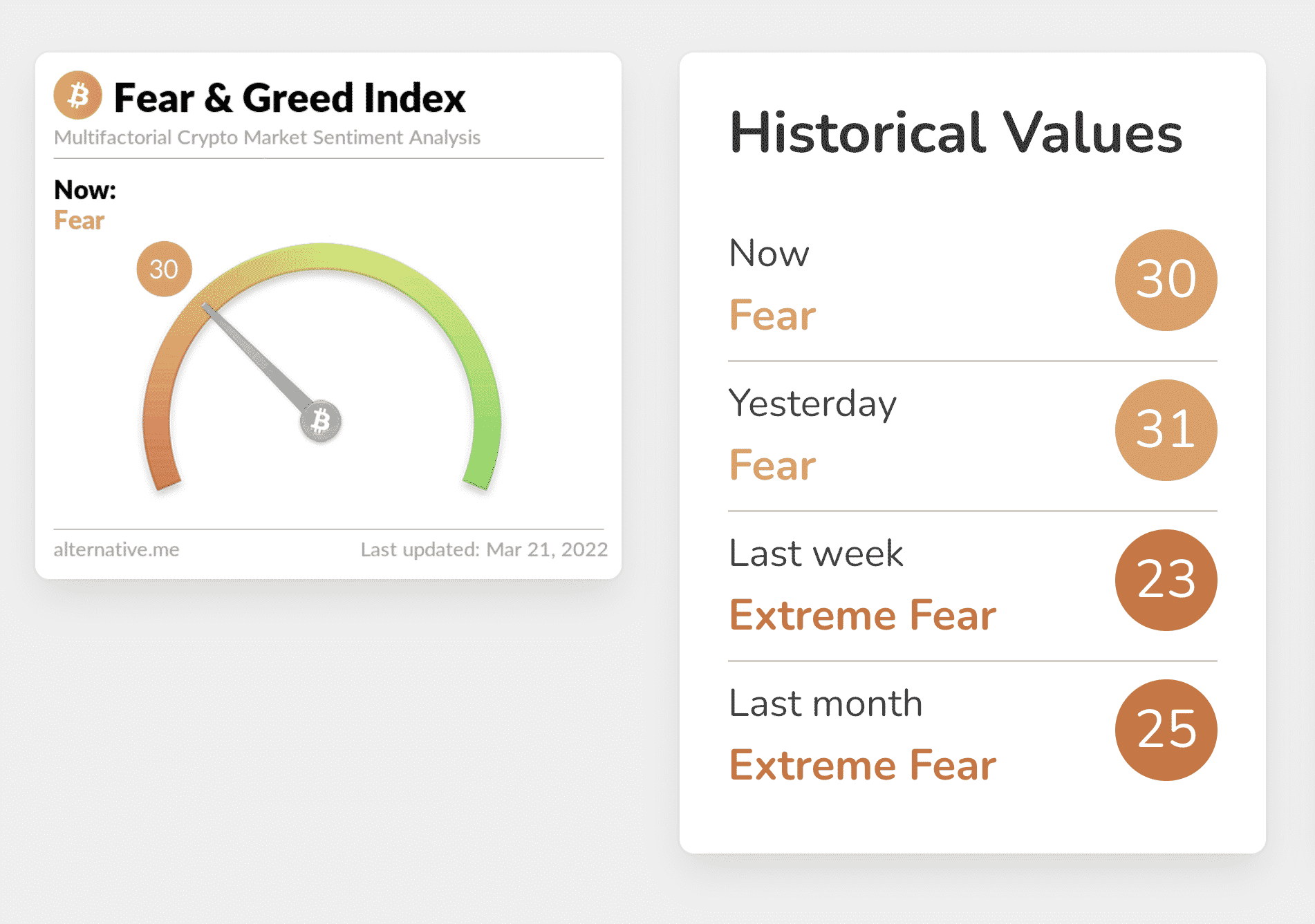
Task: Click the Last updated Mar 21, 2022 text
Action: pyautogui.click(x=484, y=549)
